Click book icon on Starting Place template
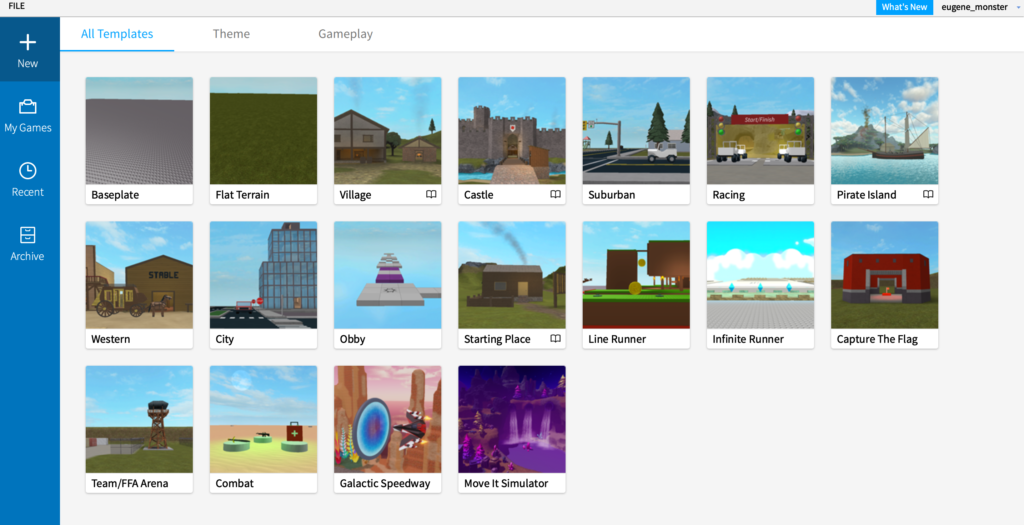 coord(555,339)
